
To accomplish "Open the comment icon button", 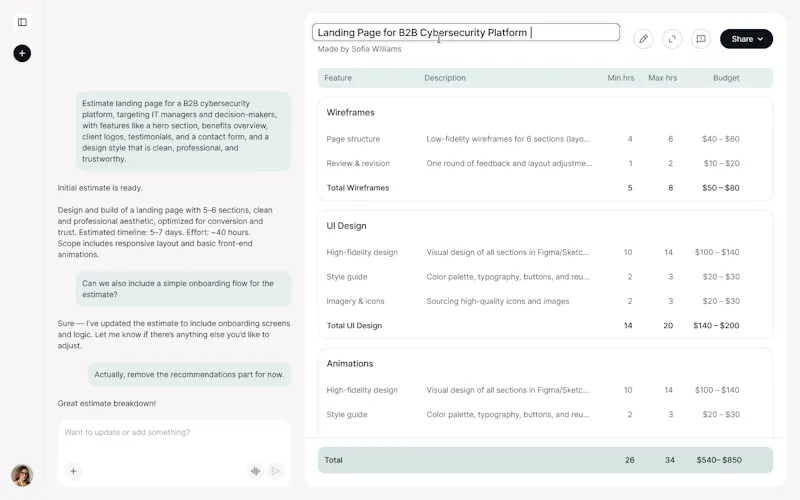I will coord(701,39).
